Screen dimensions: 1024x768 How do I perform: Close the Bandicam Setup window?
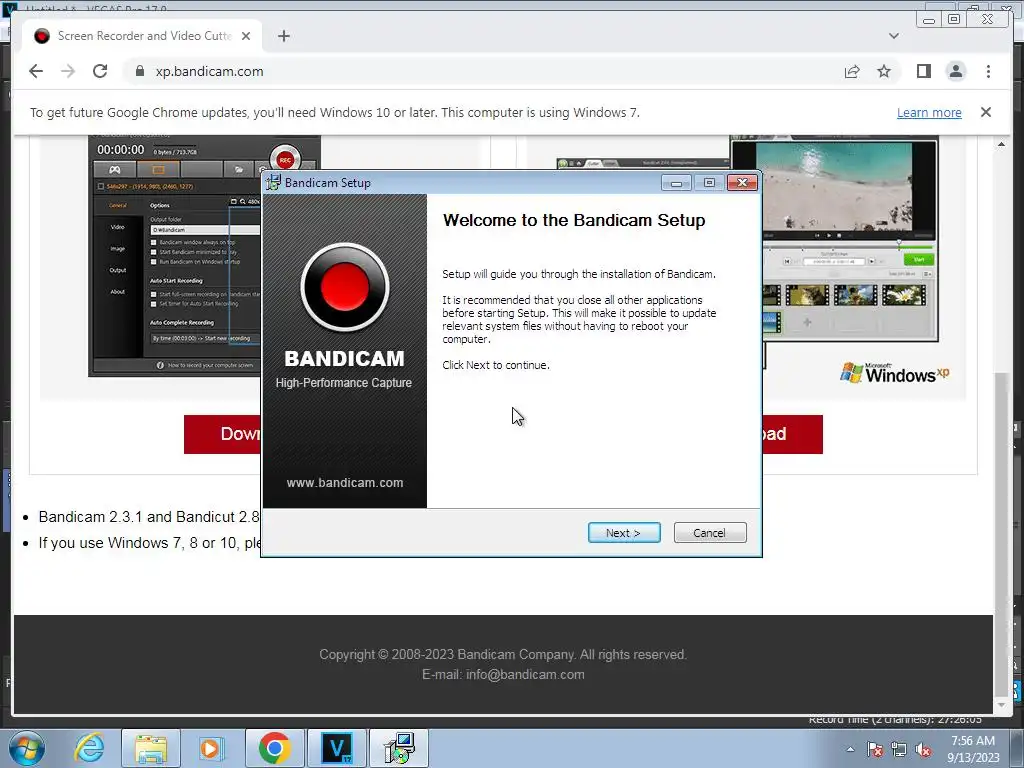[x=742, y=183]
